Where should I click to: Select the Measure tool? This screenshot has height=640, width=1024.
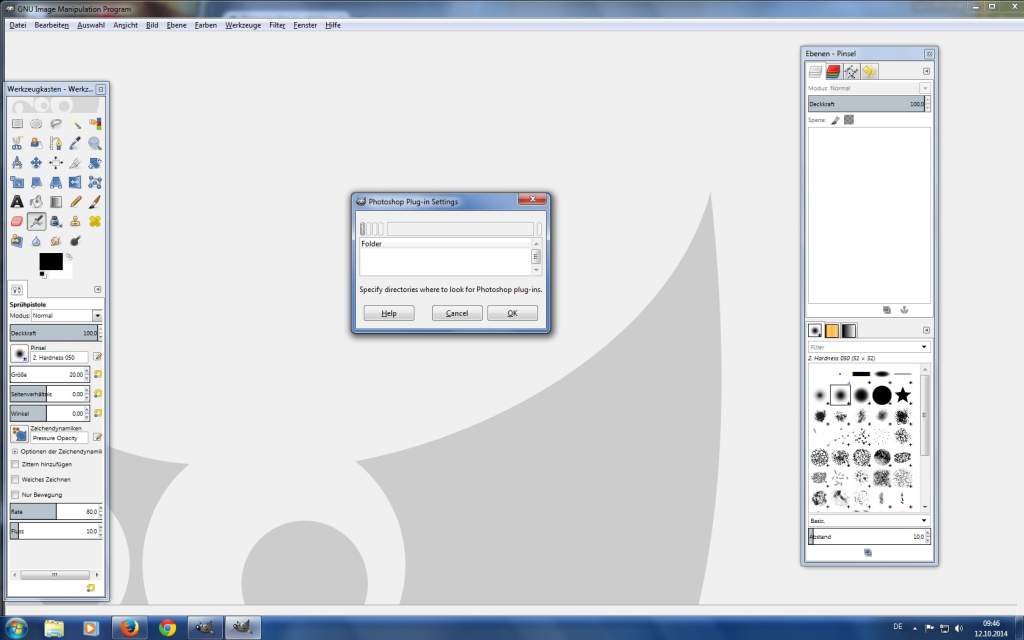pyautogui.click(x=17, y=163)
